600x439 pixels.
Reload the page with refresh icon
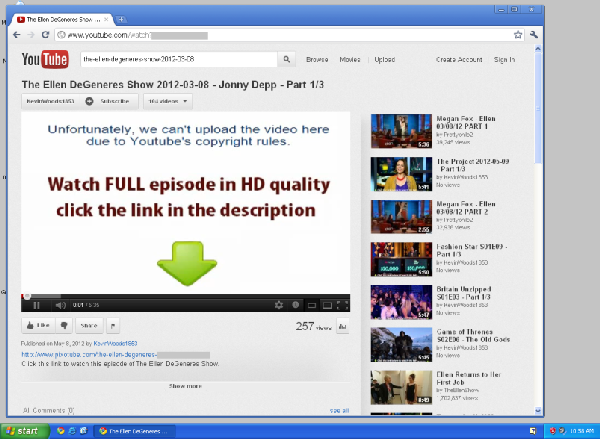pyautogui.click(x=45, y=35)
